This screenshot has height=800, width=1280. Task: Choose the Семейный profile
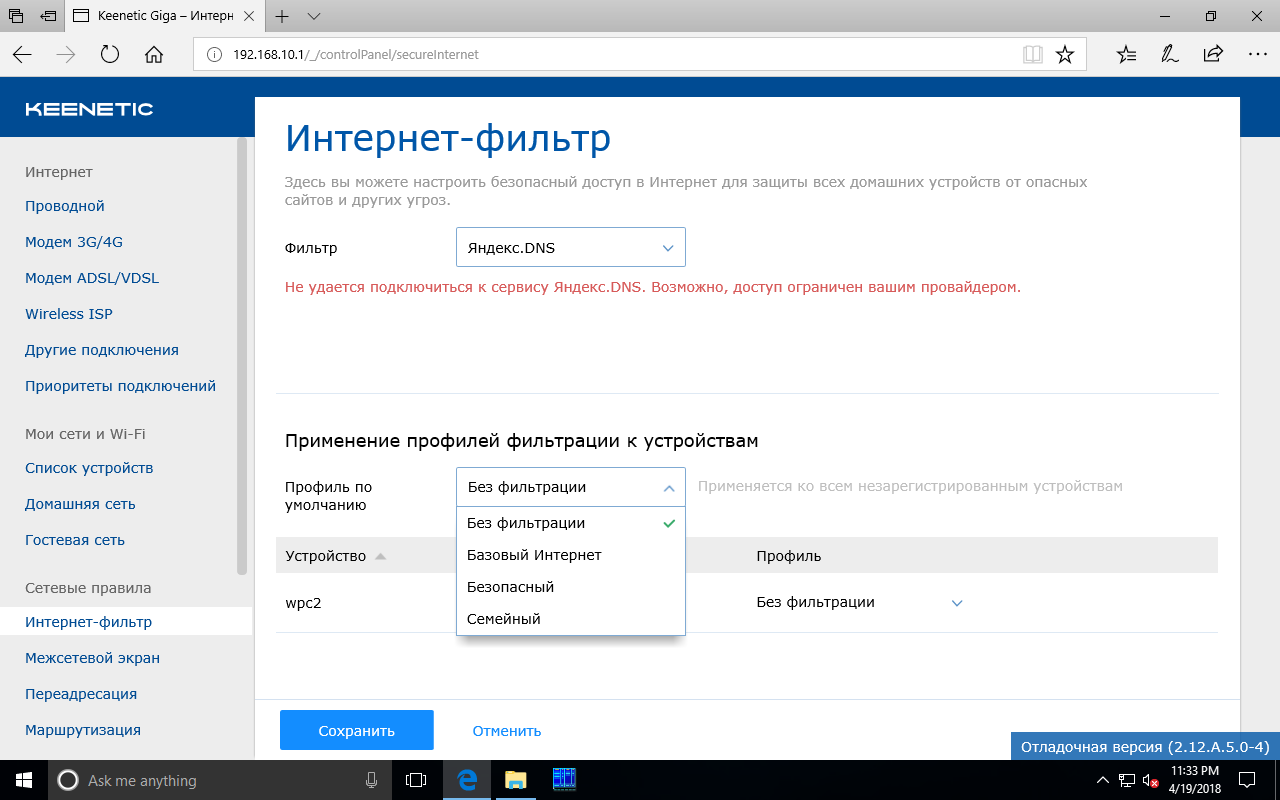coord(571,619)
